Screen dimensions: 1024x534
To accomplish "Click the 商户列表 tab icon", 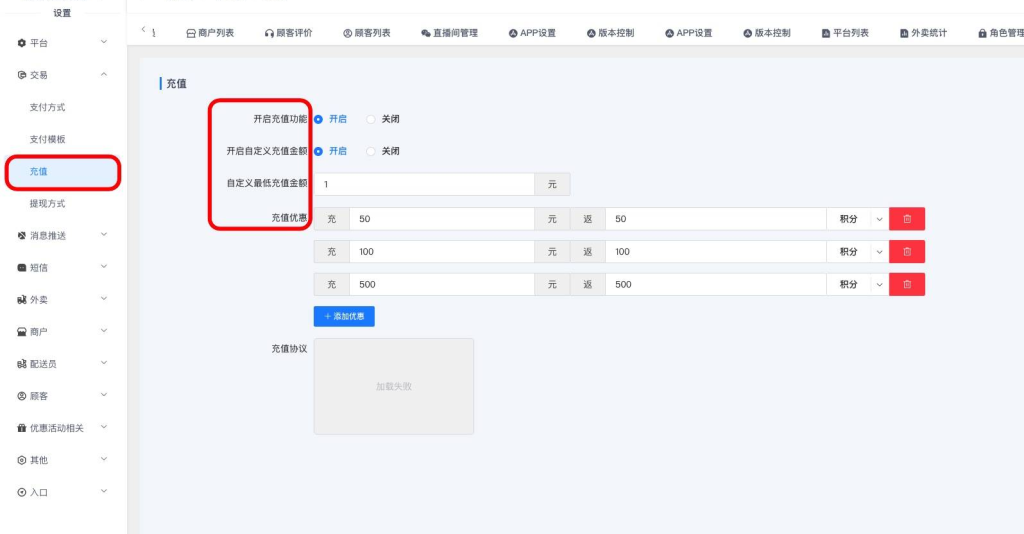I will (x=191, y=33).
